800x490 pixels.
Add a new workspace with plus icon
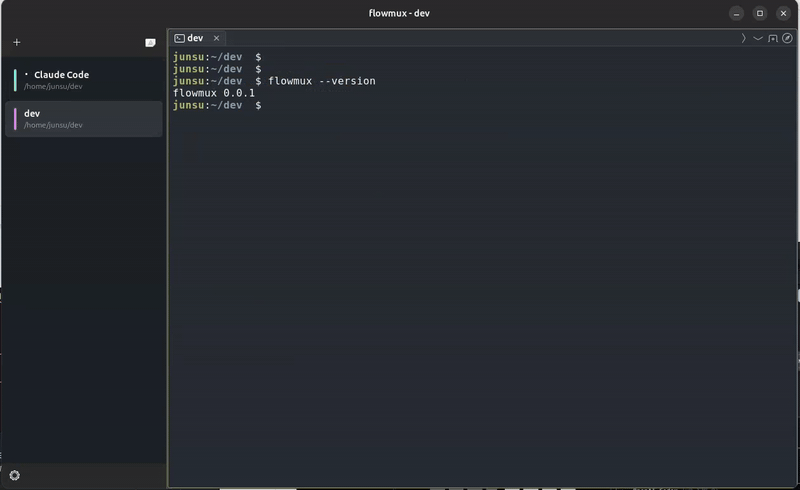[x=17, y=42]
